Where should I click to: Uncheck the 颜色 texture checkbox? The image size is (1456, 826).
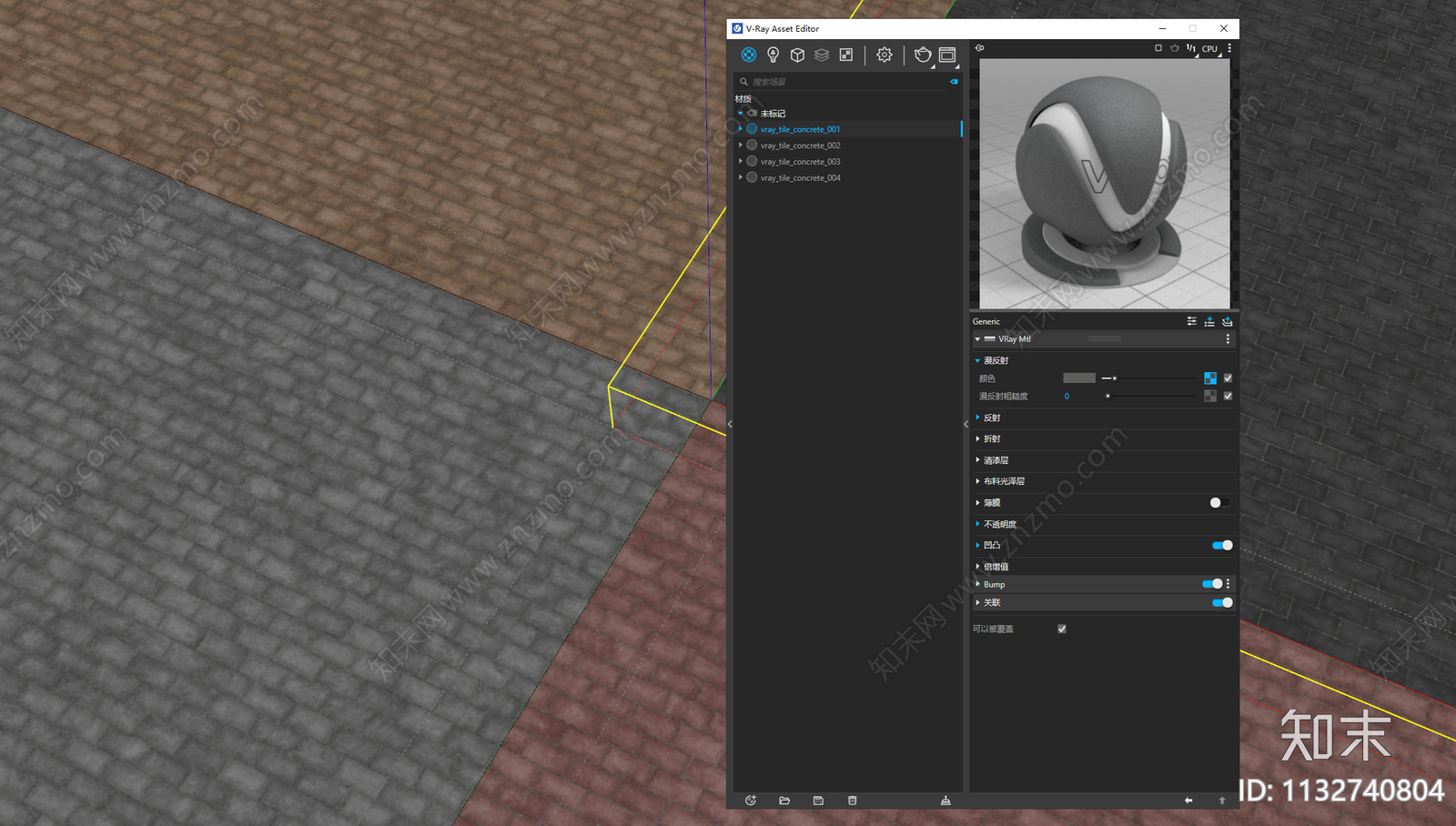coord(1228,378)
